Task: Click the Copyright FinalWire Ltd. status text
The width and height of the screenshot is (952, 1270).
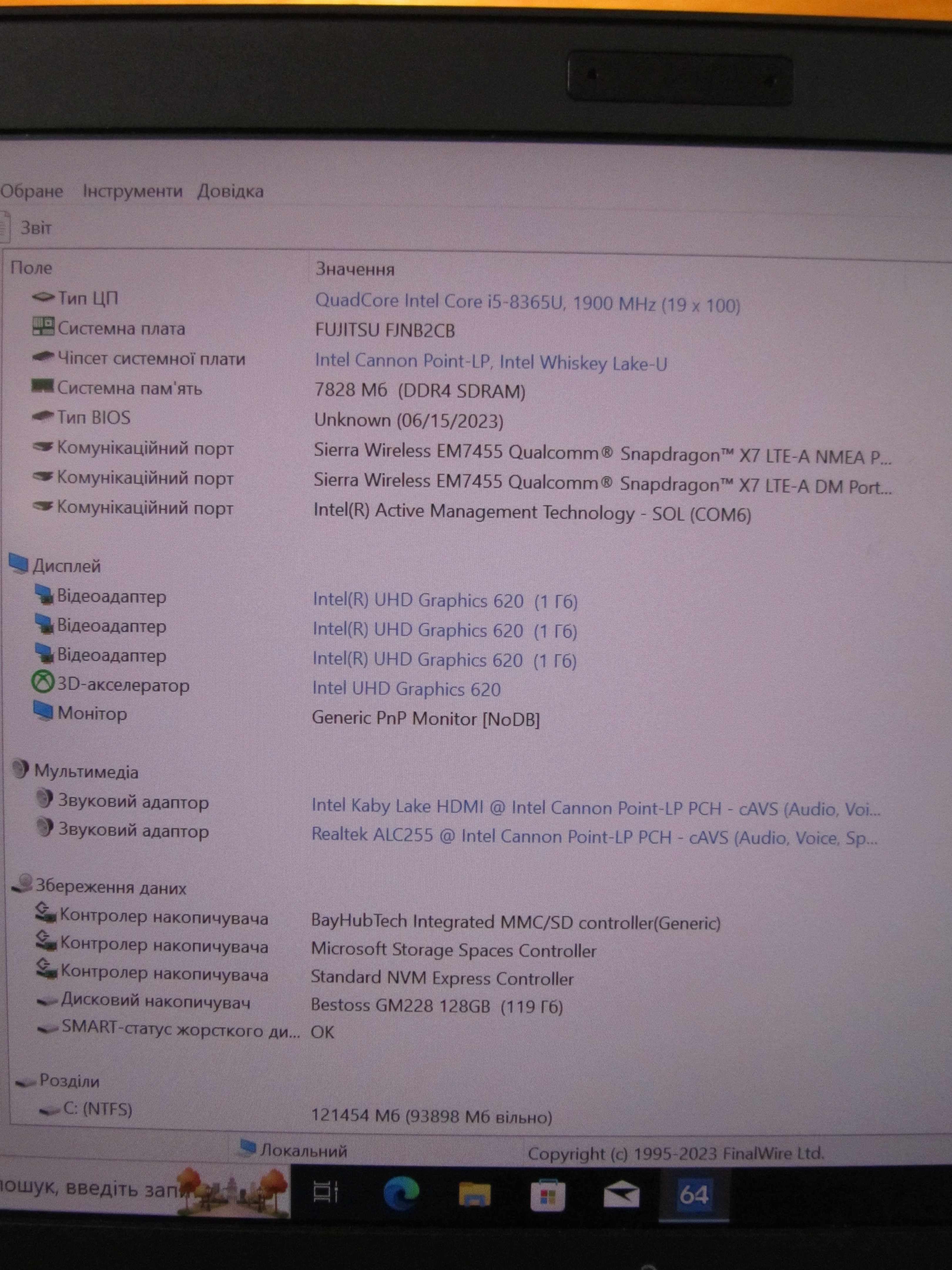Action: (x=676, y=1153)
